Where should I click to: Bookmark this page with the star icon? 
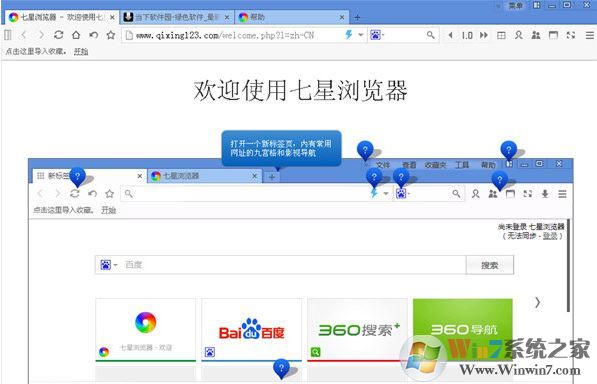pos(111,35)
